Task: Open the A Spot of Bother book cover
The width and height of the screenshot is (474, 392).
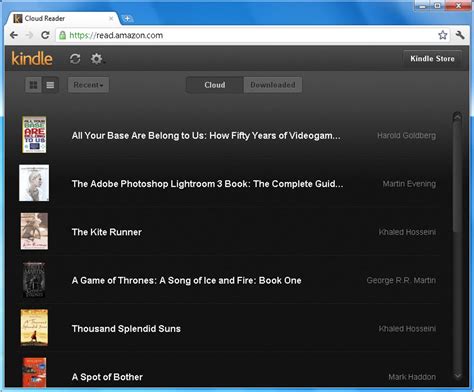Action: pos(34,373)
